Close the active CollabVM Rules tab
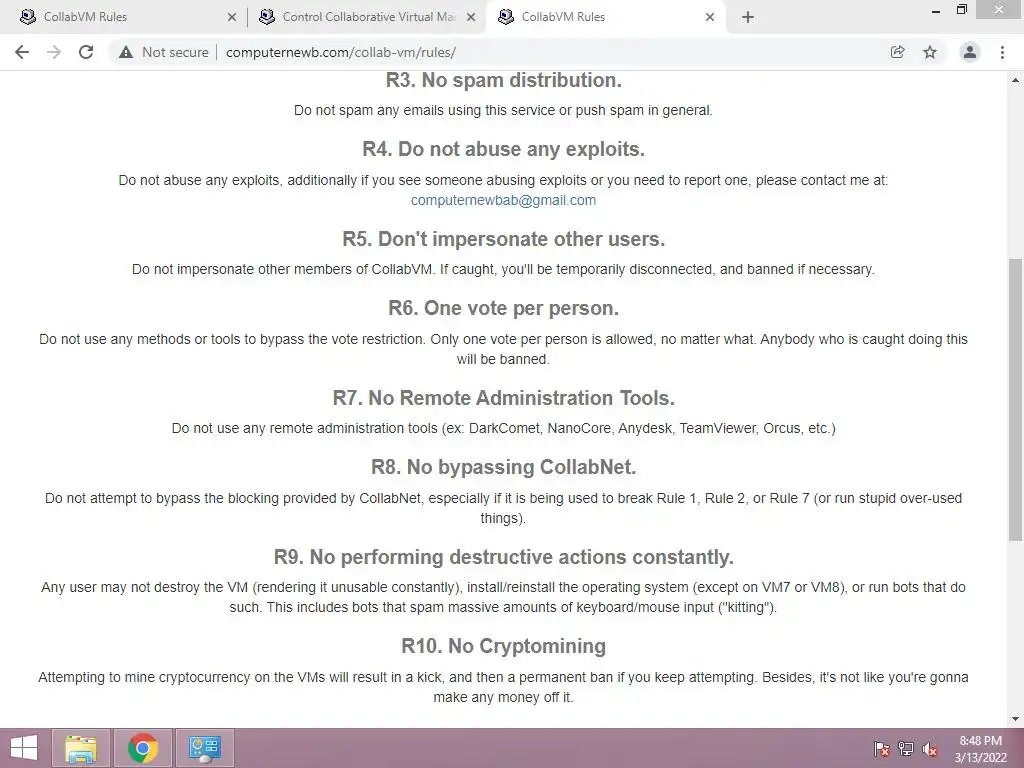This screenshot has height=768, width=1024. tap(710, 17)
